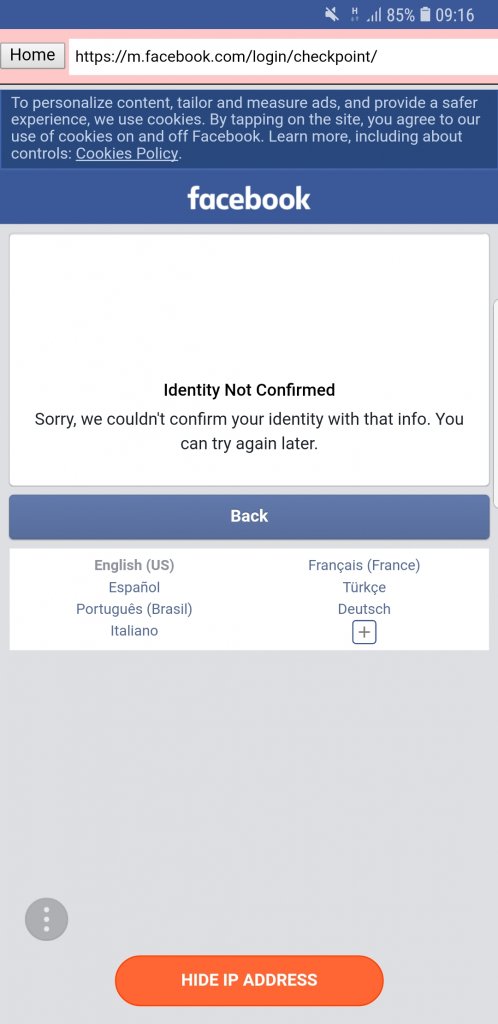This screenshot has height=1024, width=498.
Task: Switch language to Português (Brasil)
Action: [134, 609]
